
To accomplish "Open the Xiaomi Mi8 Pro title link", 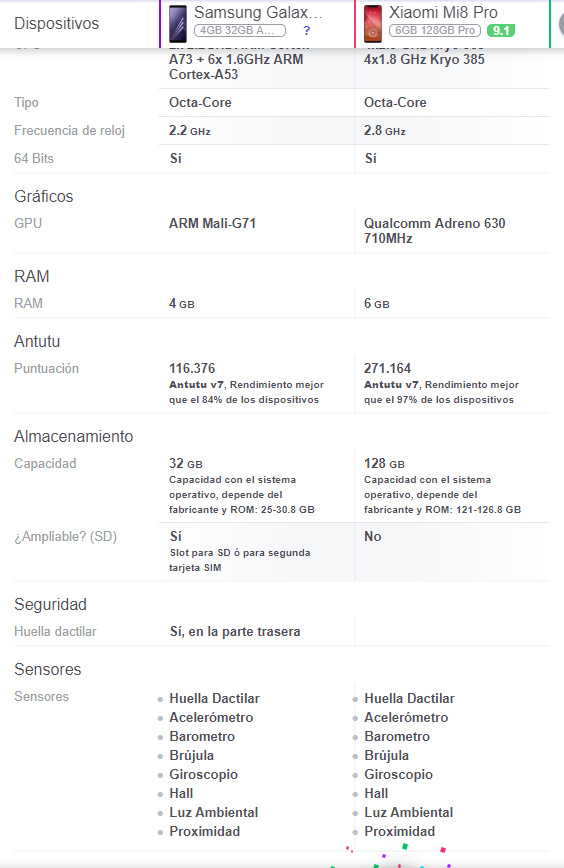I will 443,12.
